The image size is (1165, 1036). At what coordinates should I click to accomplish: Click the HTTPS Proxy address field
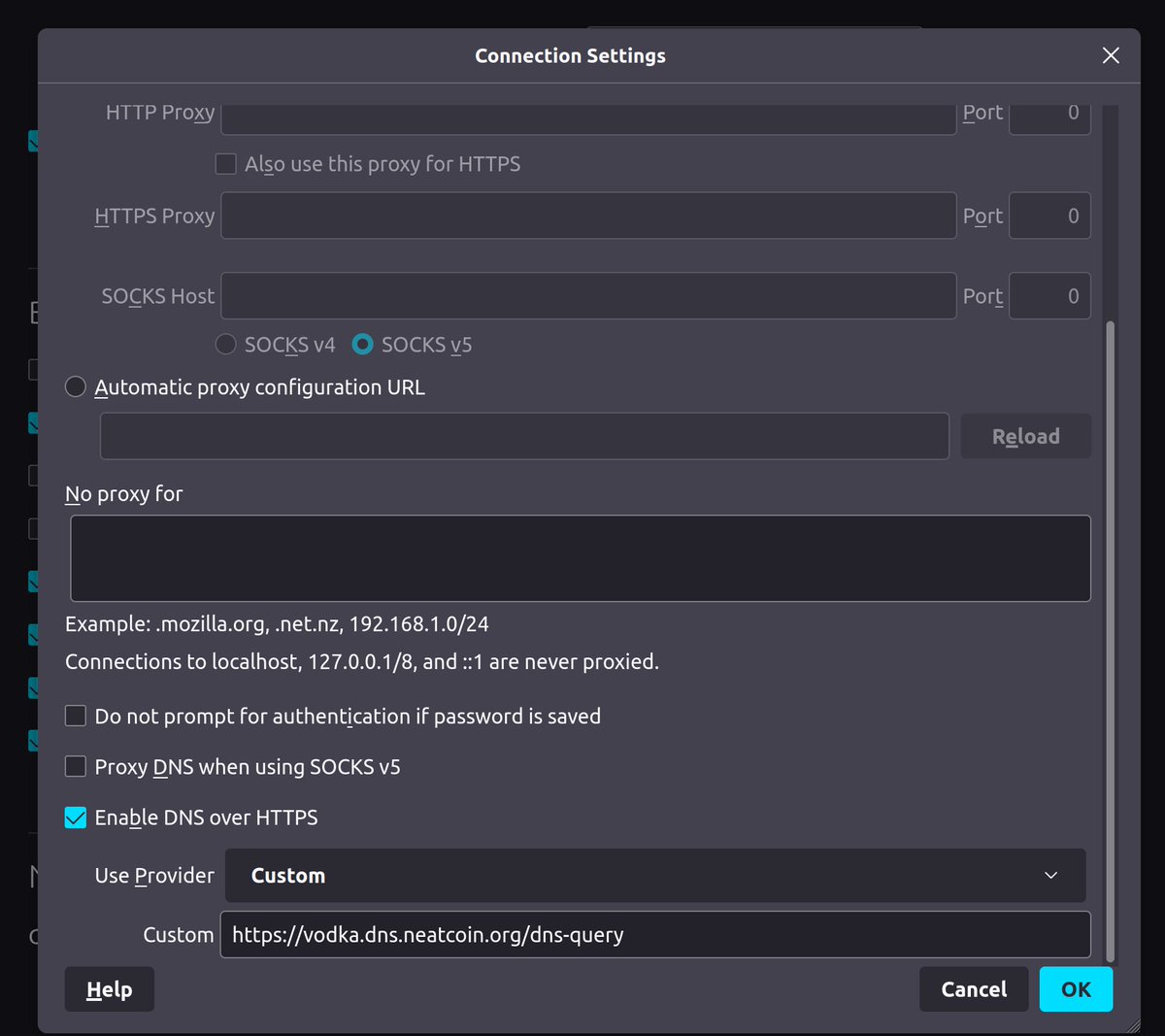point(588,216)
